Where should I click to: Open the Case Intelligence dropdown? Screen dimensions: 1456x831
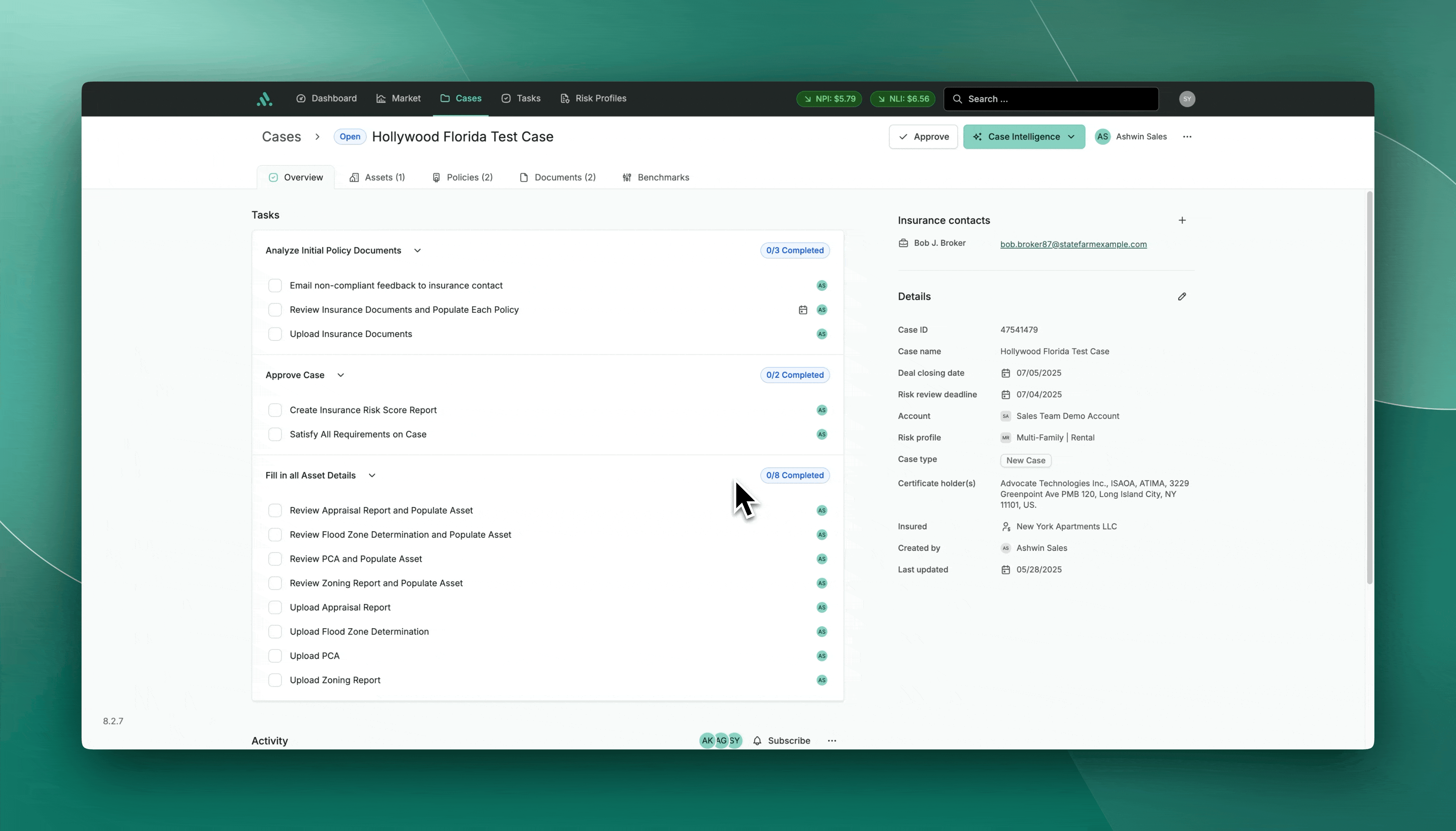[1024, 137]
